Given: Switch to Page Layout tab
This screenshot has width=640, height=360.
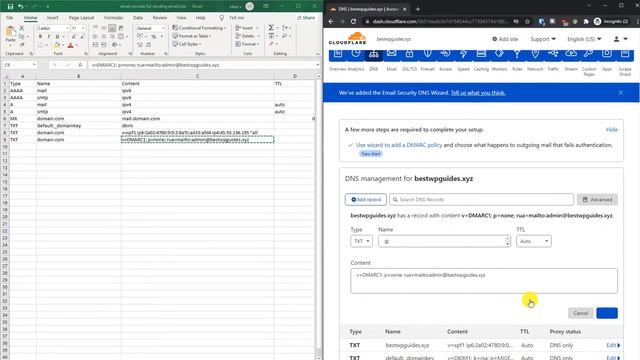Looking at the screenshot, I should (x=81, y=18).
